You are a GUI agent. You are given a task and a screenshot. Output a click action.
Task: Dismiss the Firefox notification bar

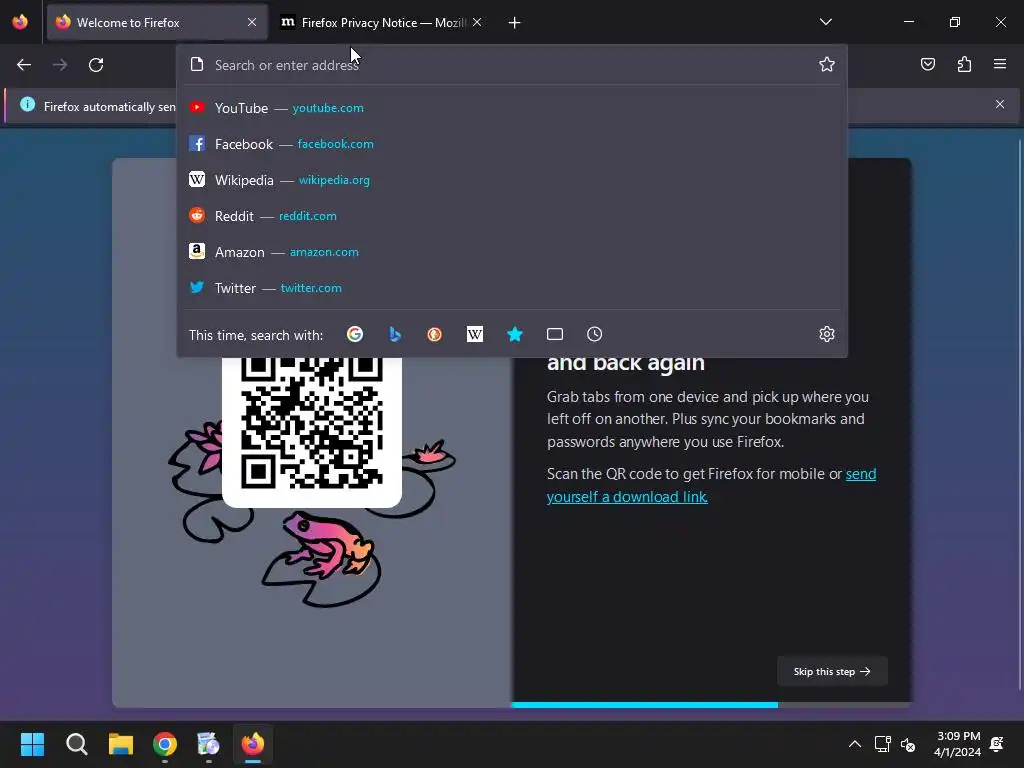click(999, 104)
